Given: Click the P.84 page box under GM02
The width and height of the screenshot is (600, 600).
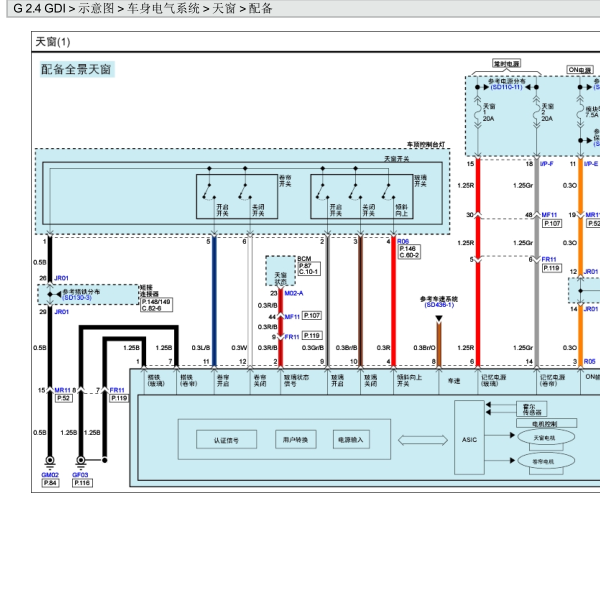Looking at the screenshot, I should (50, 483).
